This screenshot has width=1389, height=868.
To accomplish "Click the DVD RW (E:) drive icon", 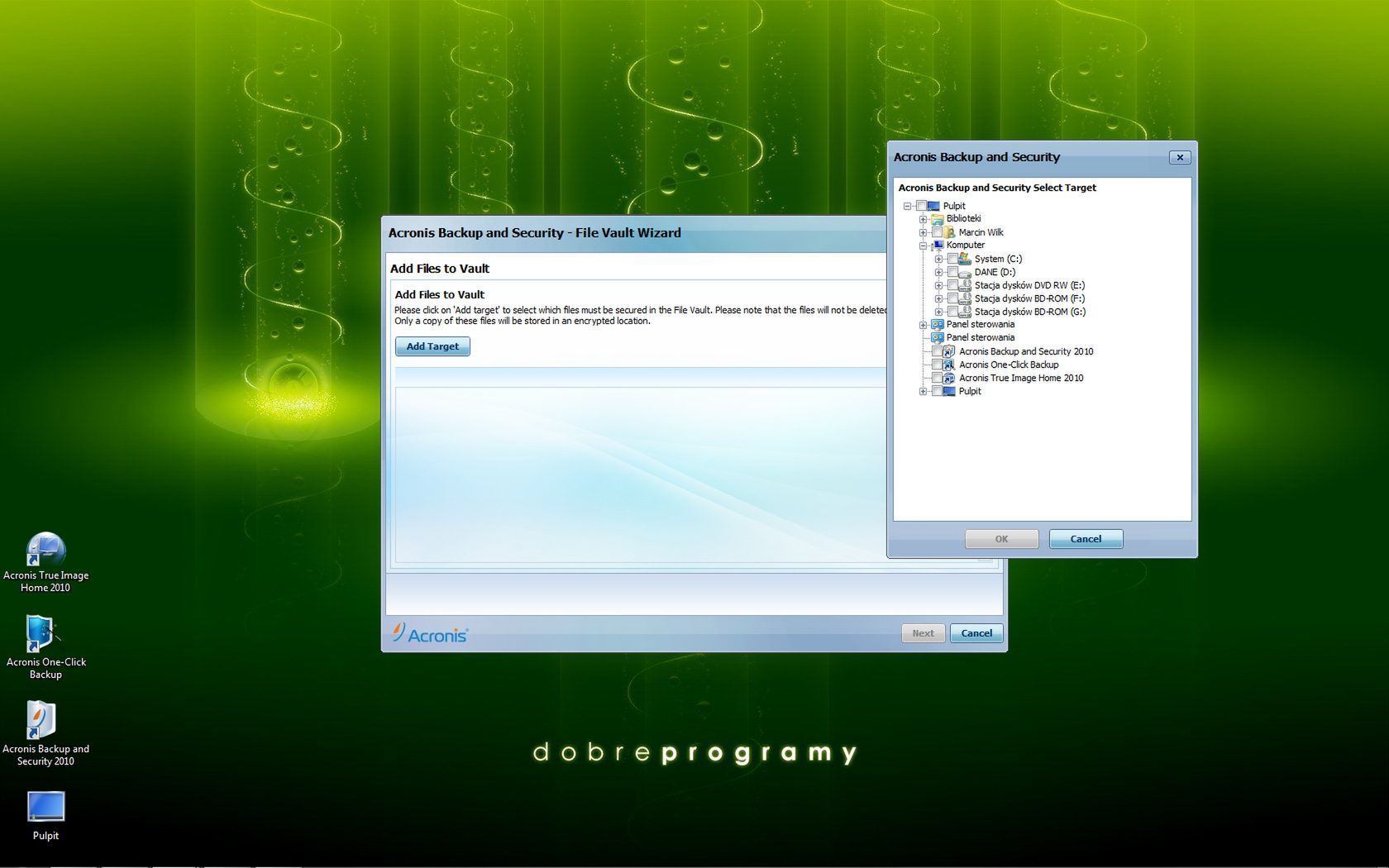I will point(965,285).
